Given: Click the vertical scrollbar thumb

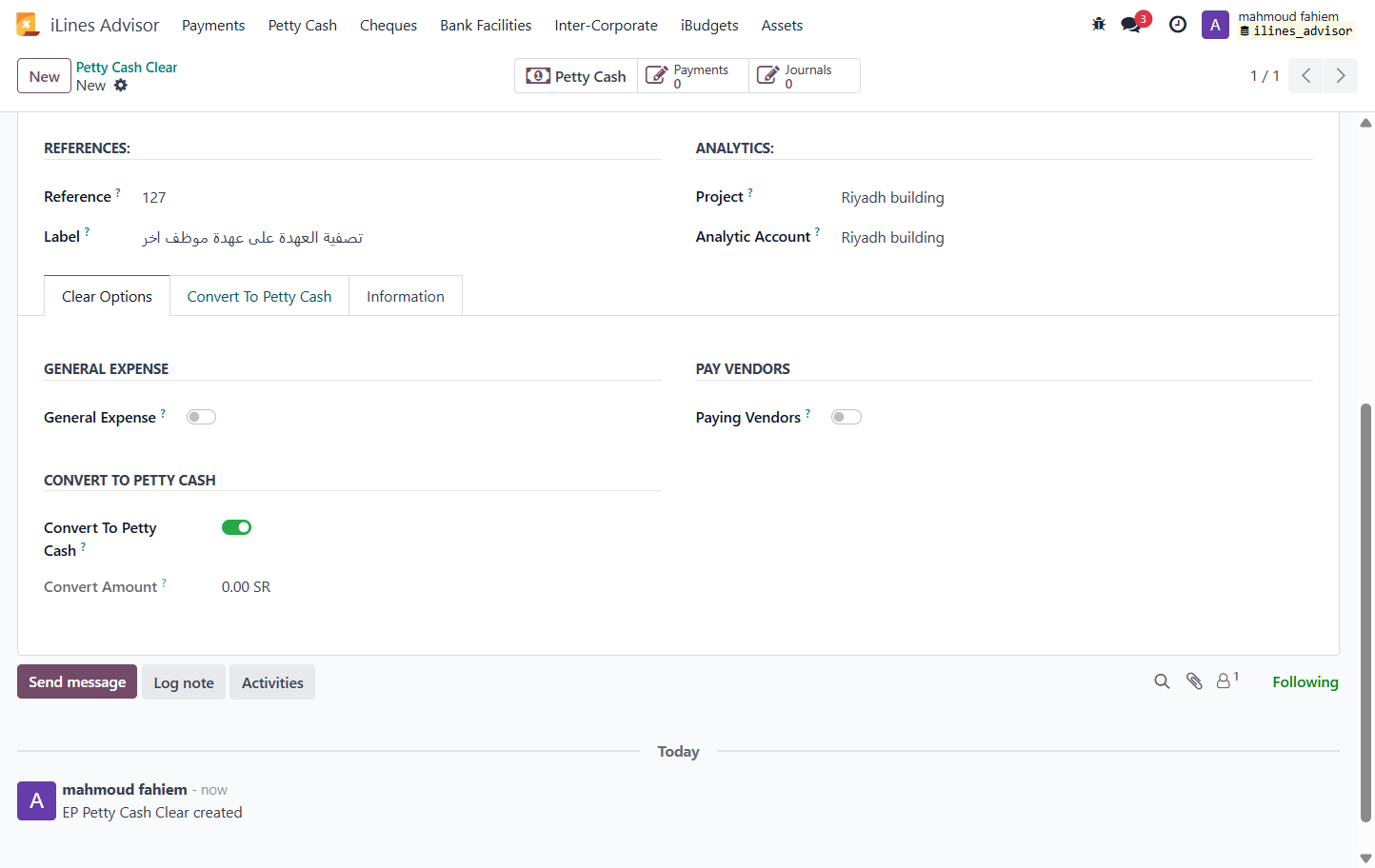Looking at the screenshot, I should pyautogui.click(x=1365, y=613).
